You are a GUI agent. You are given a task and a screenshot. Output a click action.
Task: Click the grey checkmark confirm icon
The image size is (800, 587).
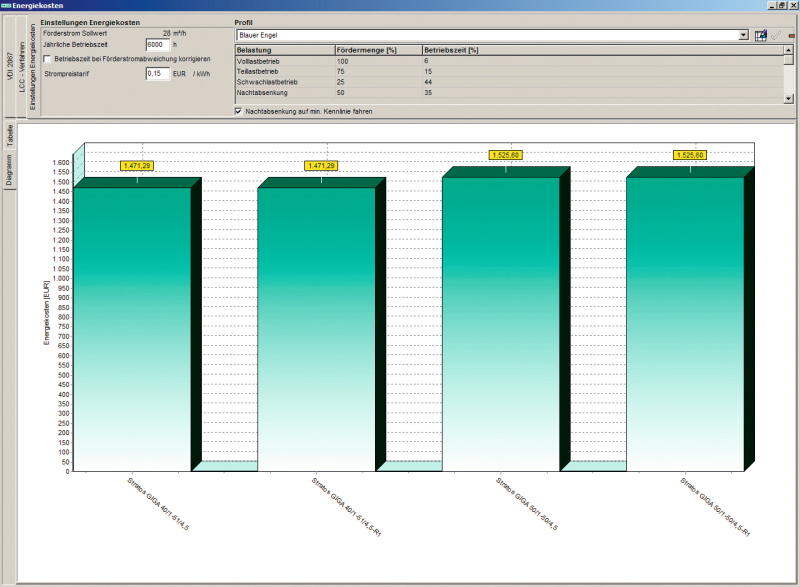776,35
